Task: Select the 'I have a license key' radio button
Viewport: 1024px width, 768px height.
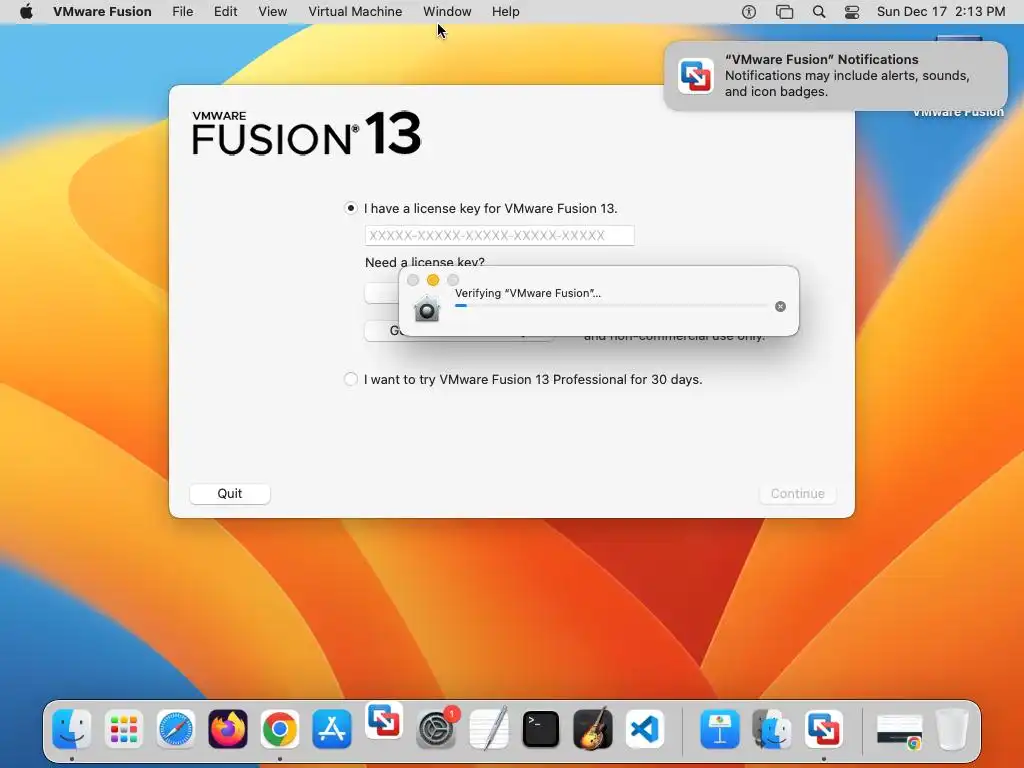Action: (x=351, y=208)
